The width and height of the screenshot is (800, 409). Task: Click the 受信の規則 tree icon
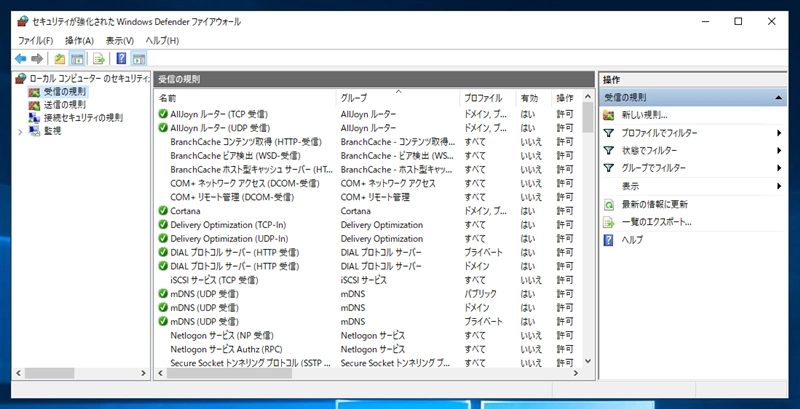coord(34,92)
